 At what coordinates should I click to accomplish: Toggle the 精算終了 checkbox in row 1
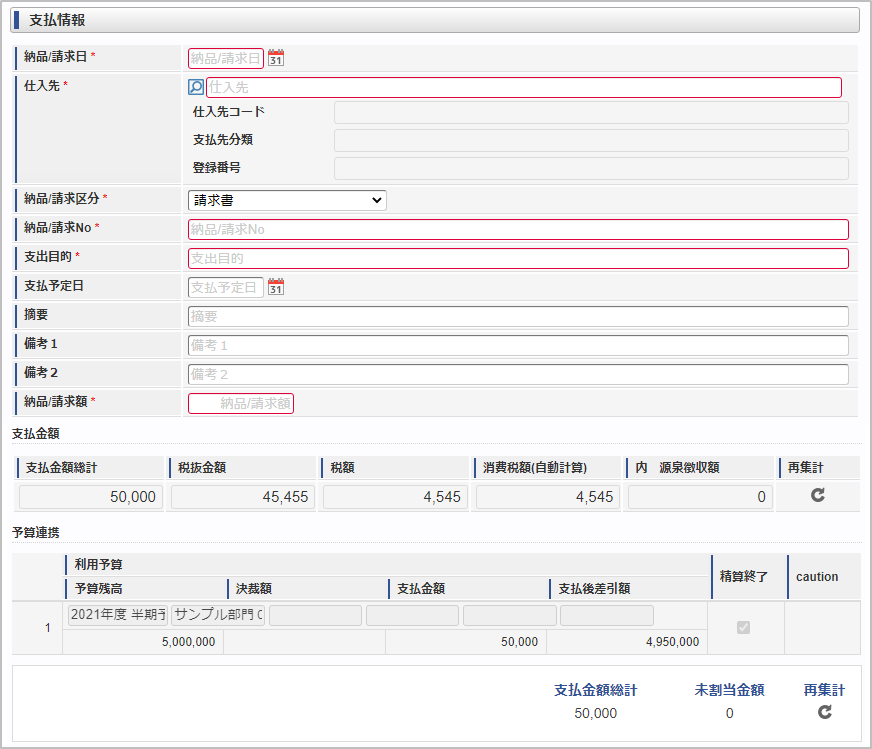[x=743, y=627]
